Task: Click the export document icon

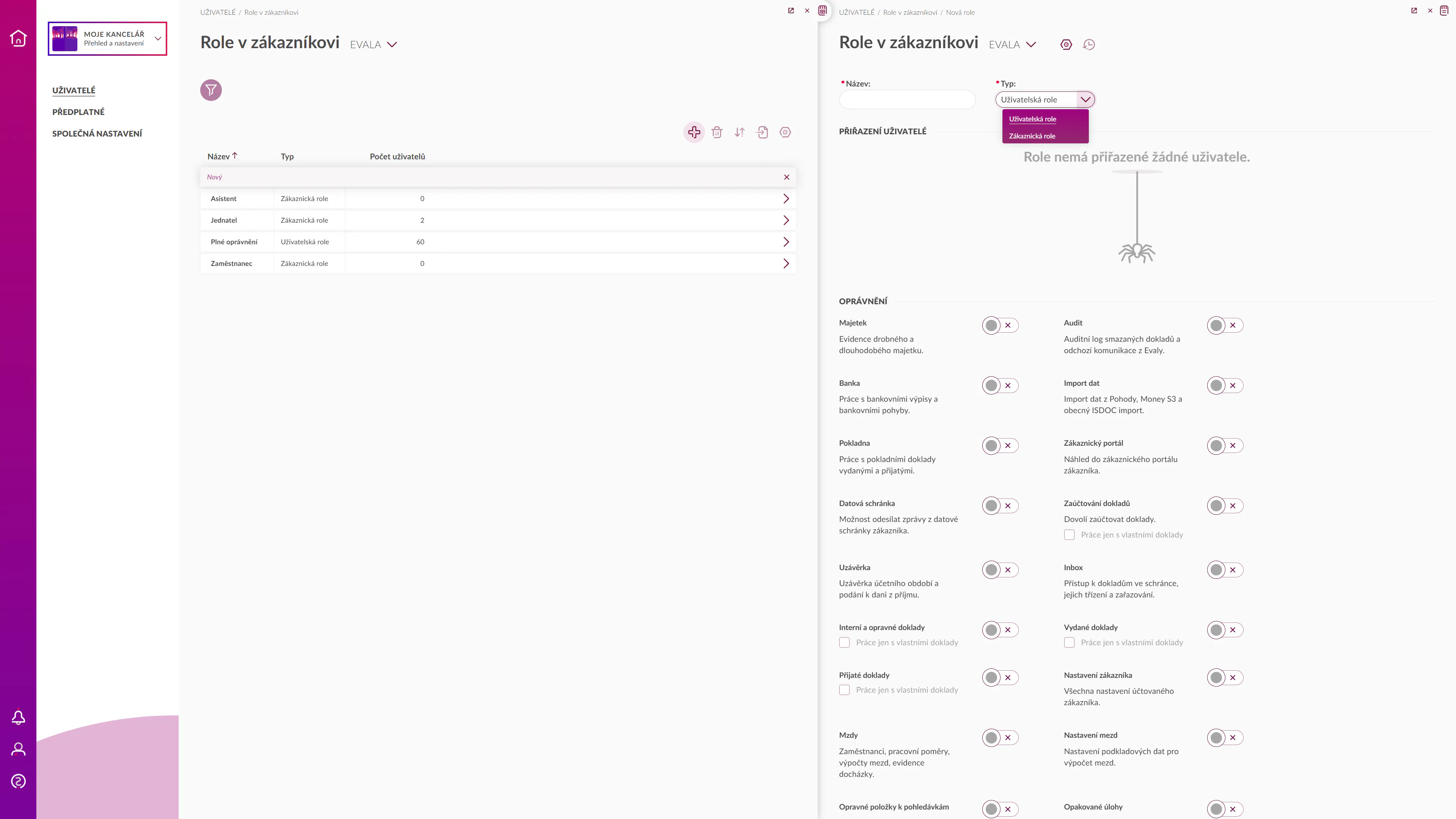Action: click(762, 132)
